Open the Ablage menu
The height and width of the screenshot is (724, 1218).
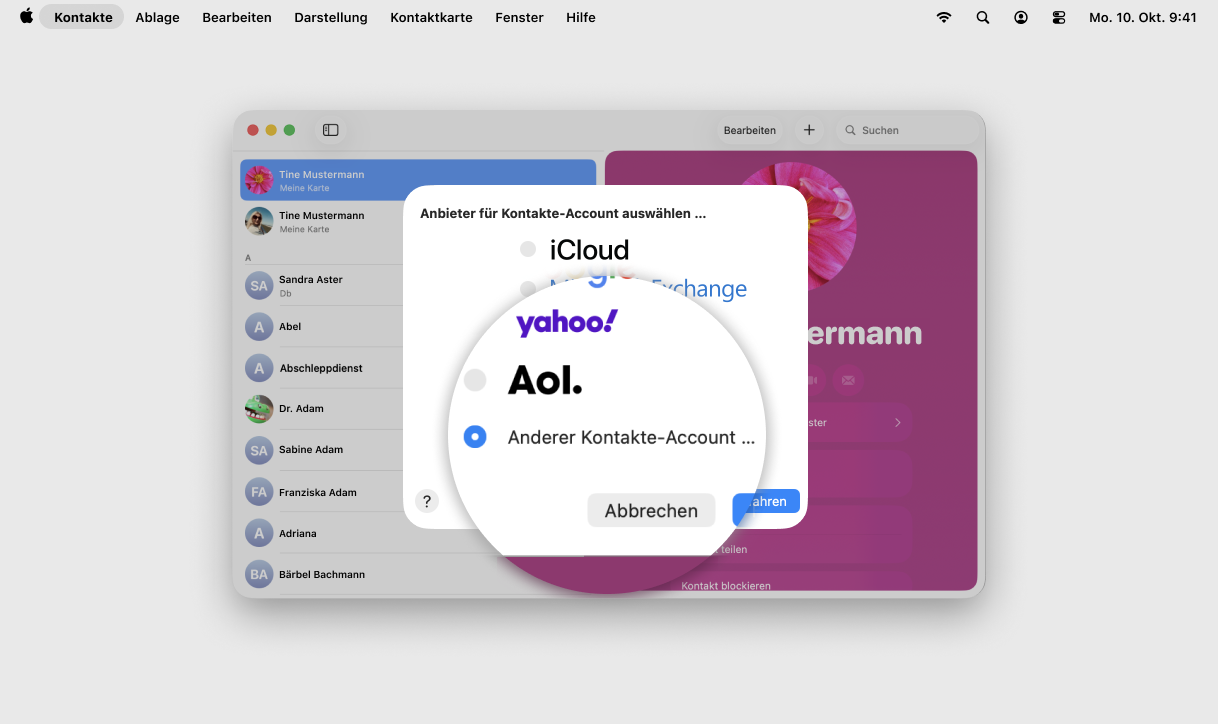pyautogui.click(x=157, y=17)
